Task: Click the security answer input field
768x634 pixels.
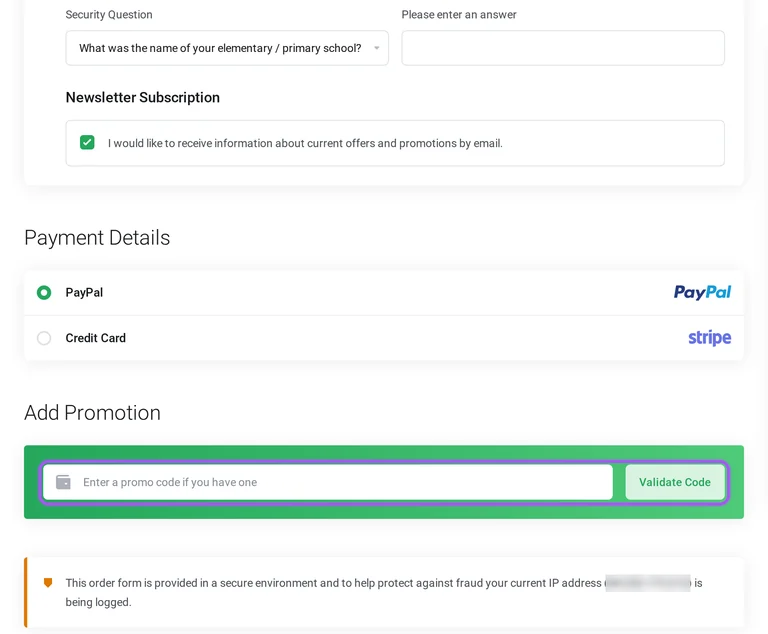Action: [563, 48]
